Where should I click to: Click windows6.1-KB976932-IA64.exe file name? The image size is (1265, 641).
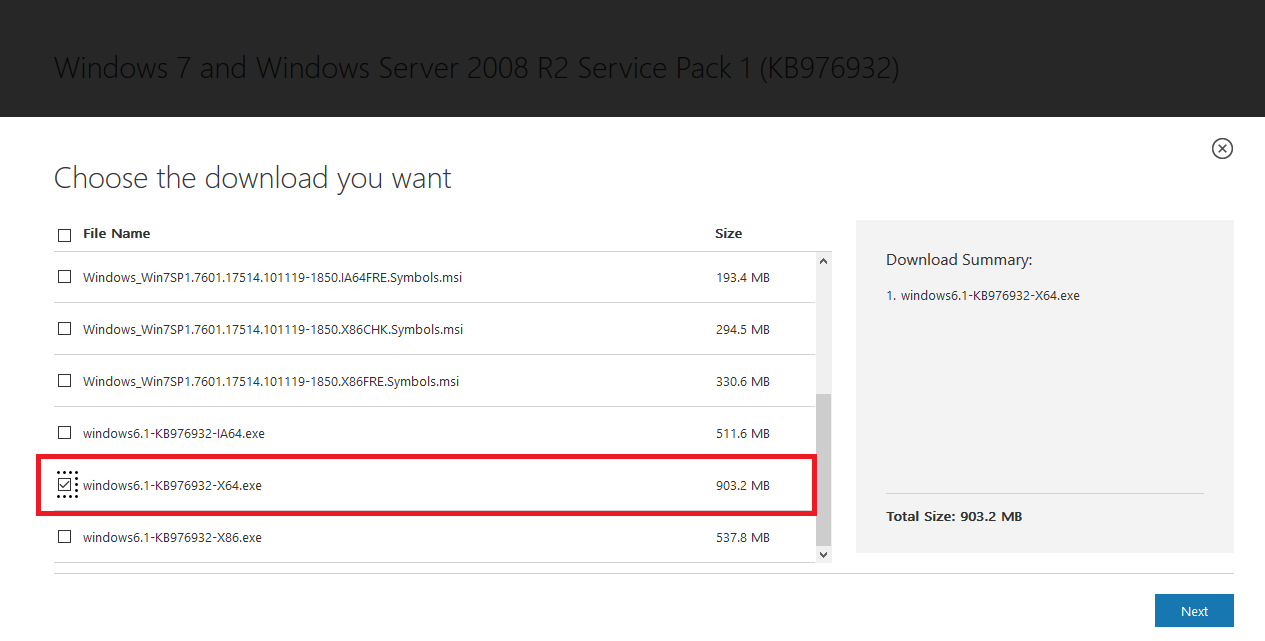174,433
